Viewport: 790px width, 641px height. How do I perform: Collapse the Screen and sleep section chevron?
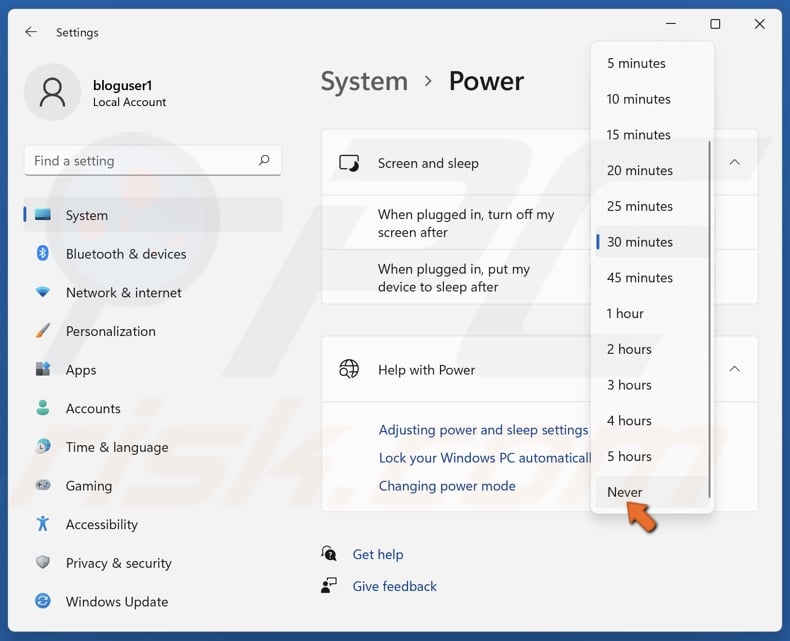(735, 162)
